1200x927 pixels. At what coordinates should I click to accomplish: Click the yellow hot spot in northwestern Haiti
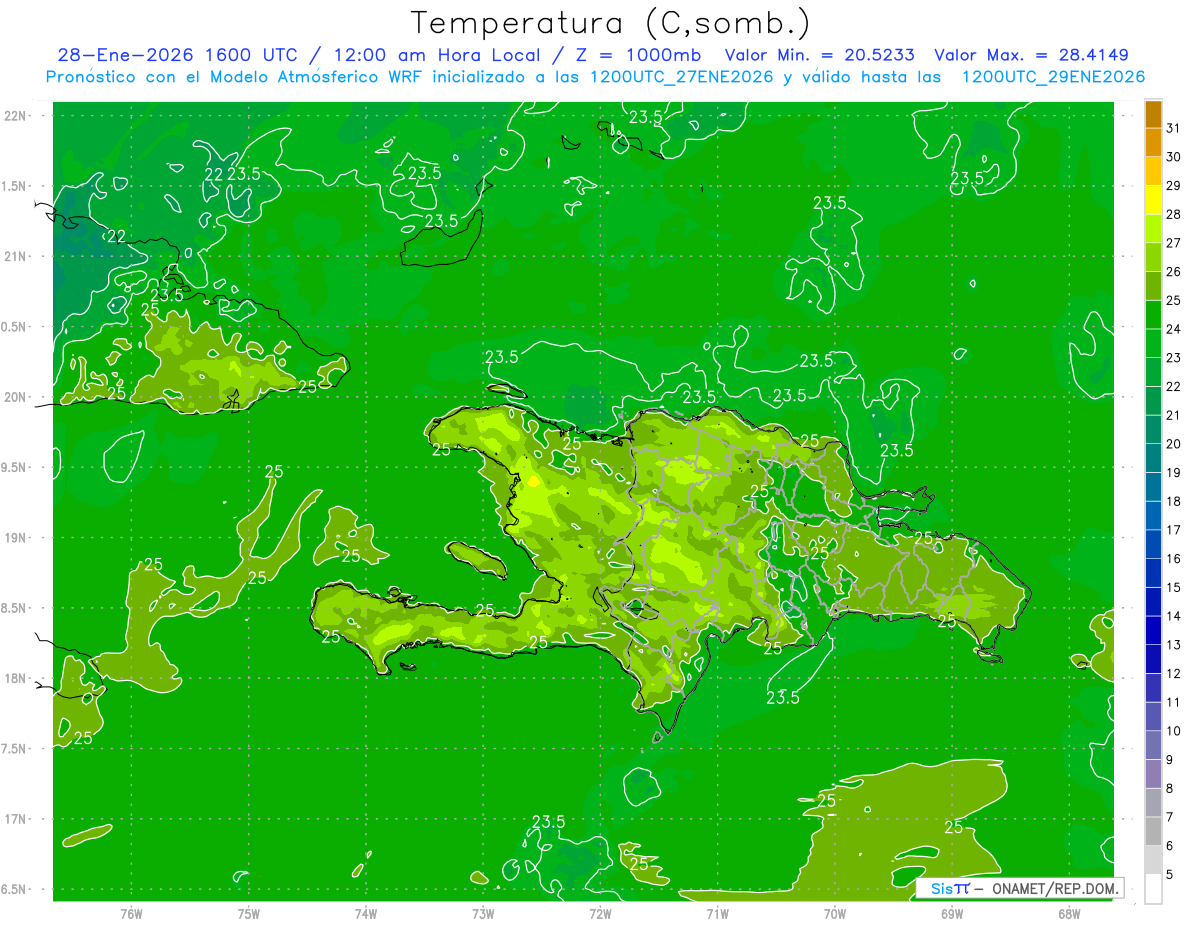[x=533, y=480]
